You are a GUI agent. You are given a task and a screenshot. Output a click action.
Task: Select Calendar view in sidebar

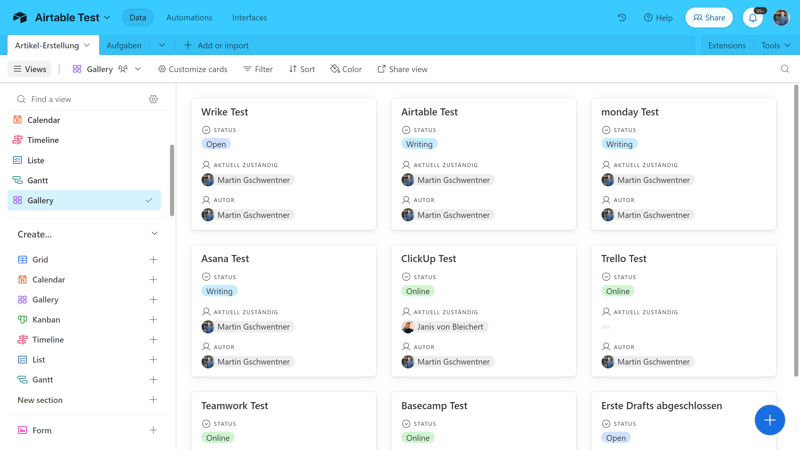pos(84,120)
